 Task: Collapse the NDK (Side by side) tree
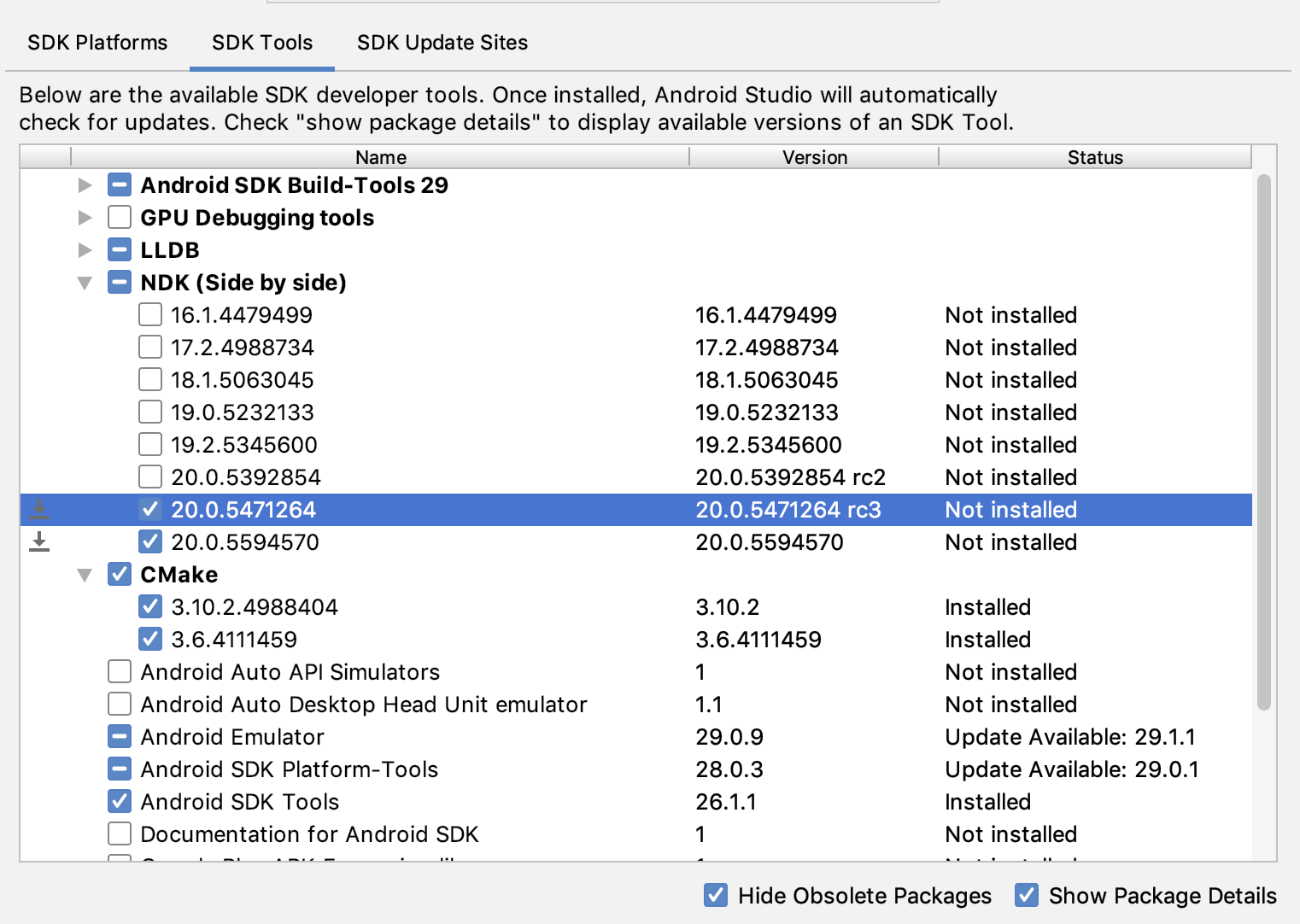[85, 282]
